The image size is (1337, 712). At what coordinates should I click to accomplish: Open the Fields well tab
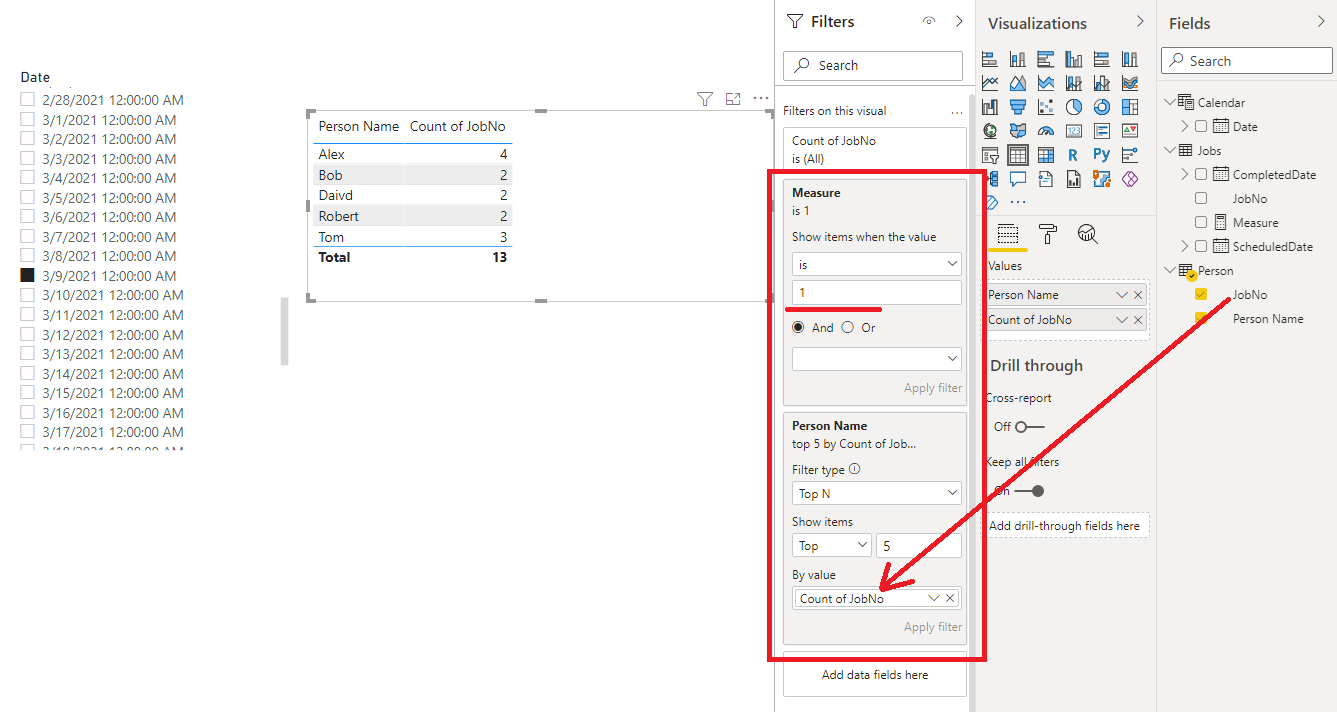1008,234
